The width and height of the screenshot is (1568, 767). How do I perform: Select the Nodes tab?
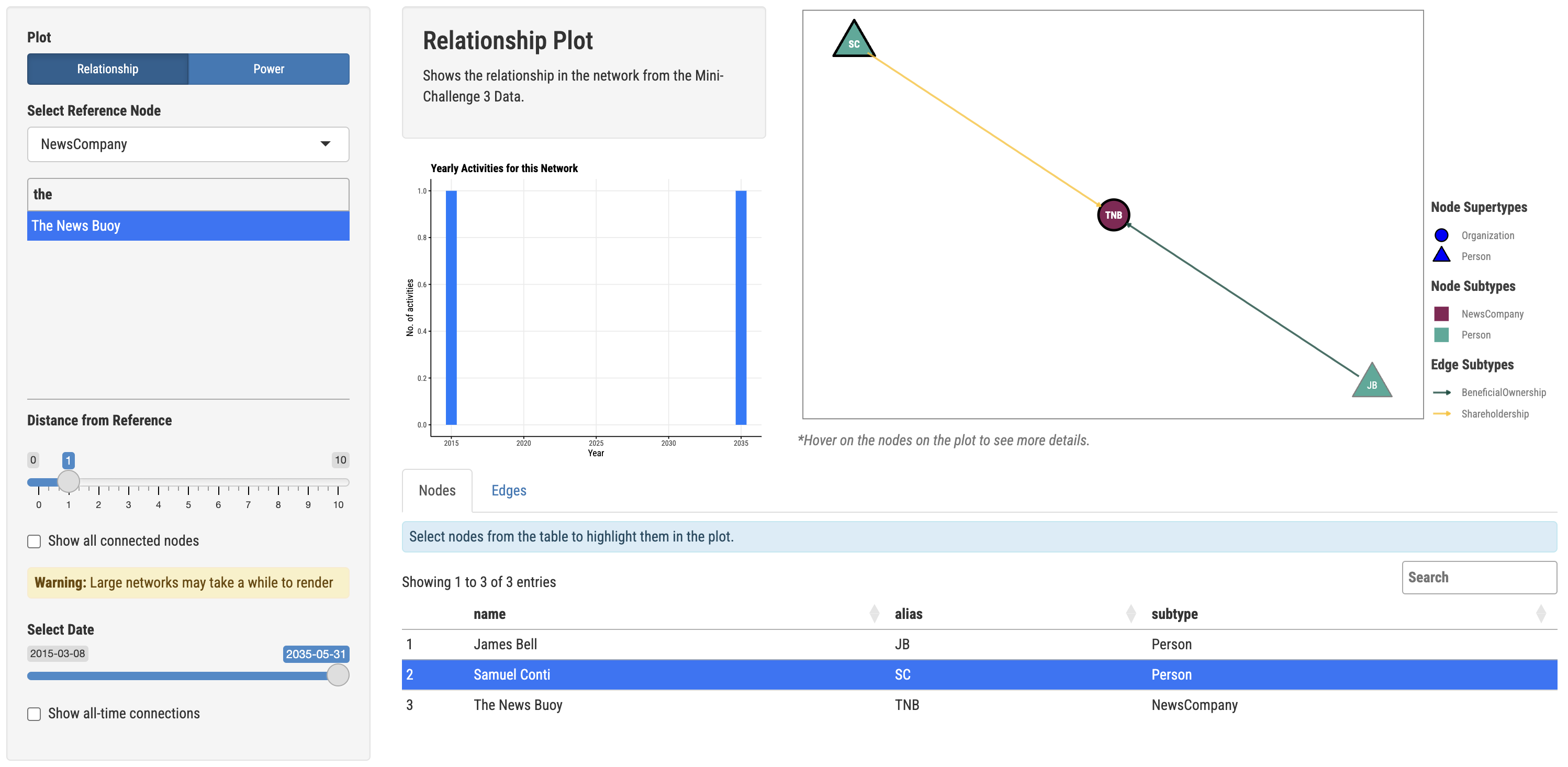coord(436,491)
